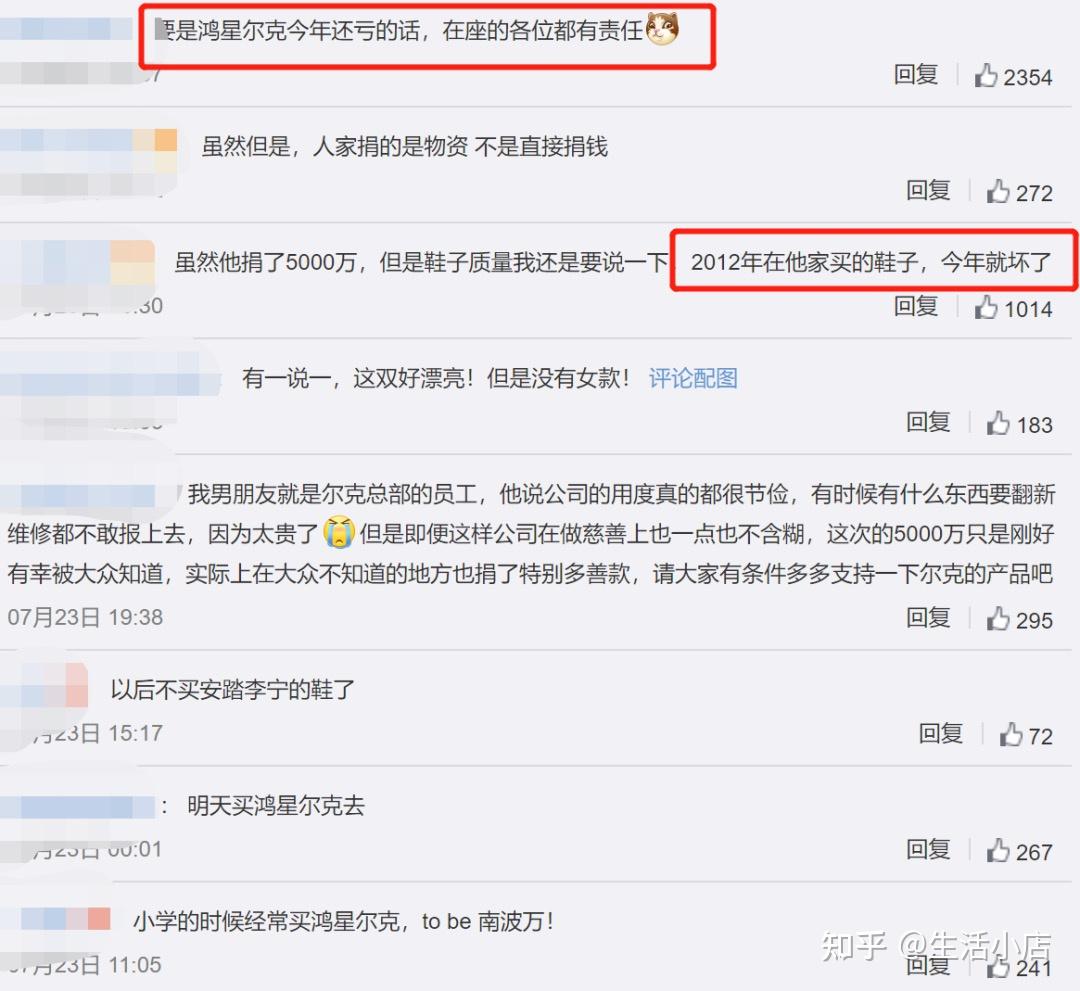1080x991 pixels.
Task: Click thumbs-up icon beside 241
Action: [998, 966]
